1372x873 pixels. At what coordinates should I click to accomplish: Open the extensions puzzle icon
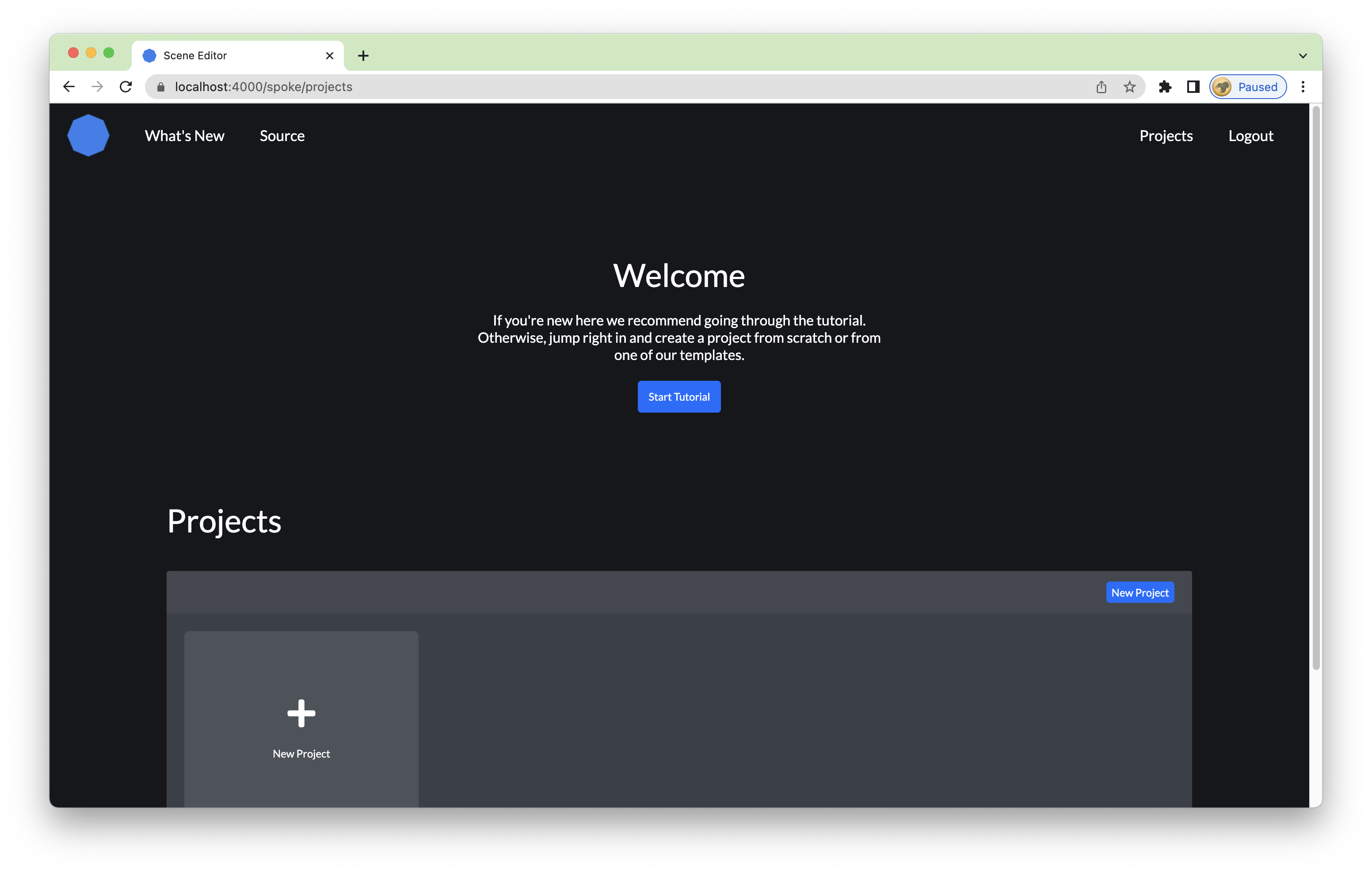click(x=1165, y=87)
